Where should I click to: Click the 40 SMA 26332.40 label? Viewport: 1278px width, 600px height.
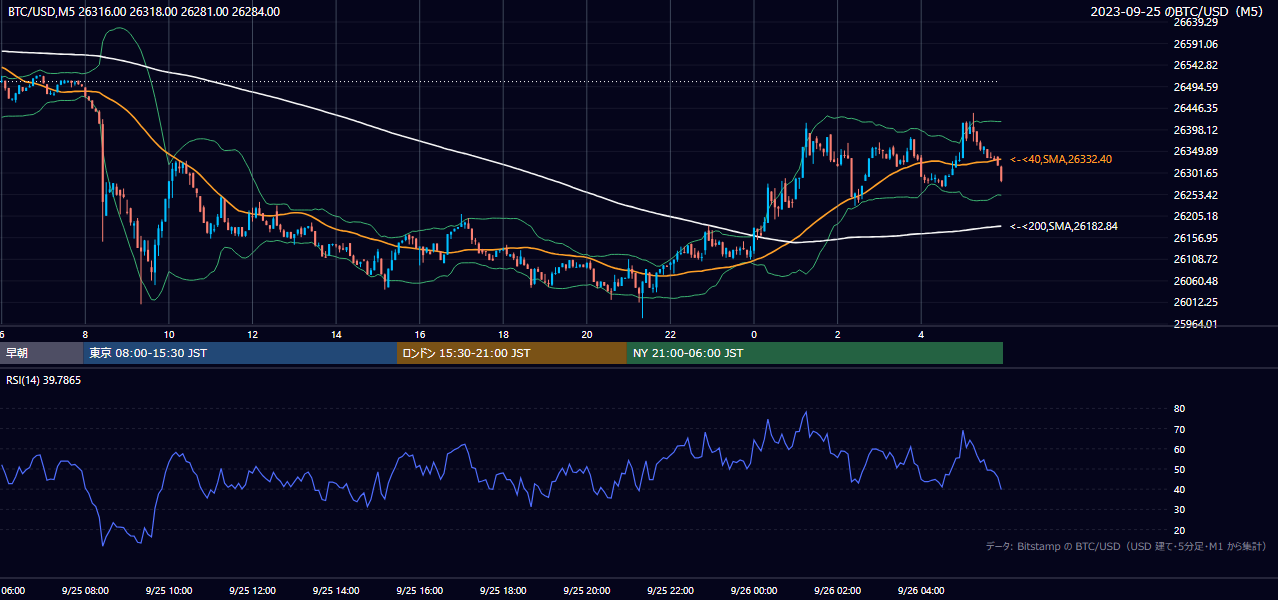click(1061, 159)
